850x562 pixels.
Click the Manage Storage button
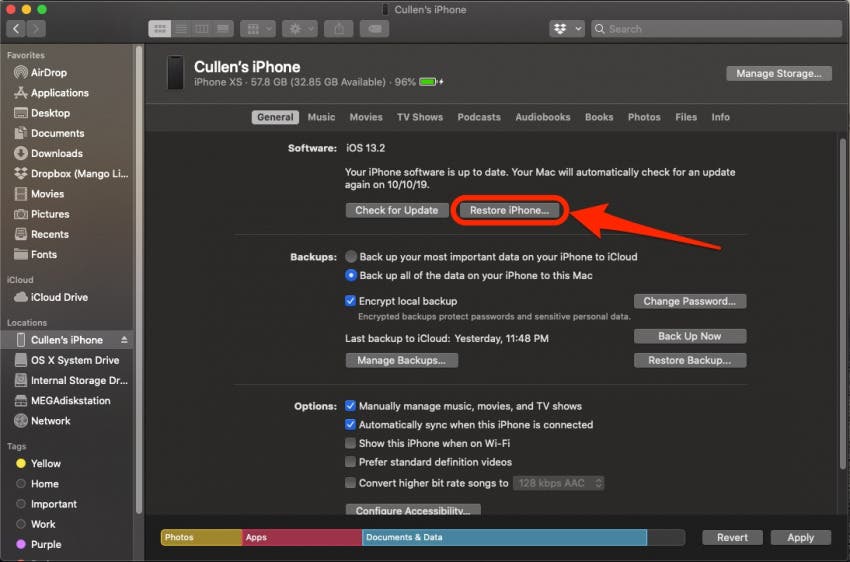click(778, 74)
